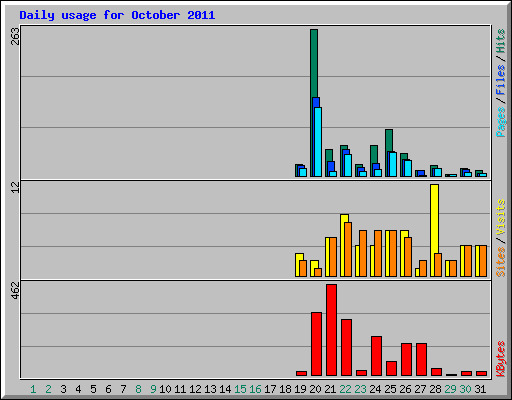This screenshot has width=512, height=400.
Task: Click day 31 on the x-axis
Action: pyautogui.click(x=480, y=389)
